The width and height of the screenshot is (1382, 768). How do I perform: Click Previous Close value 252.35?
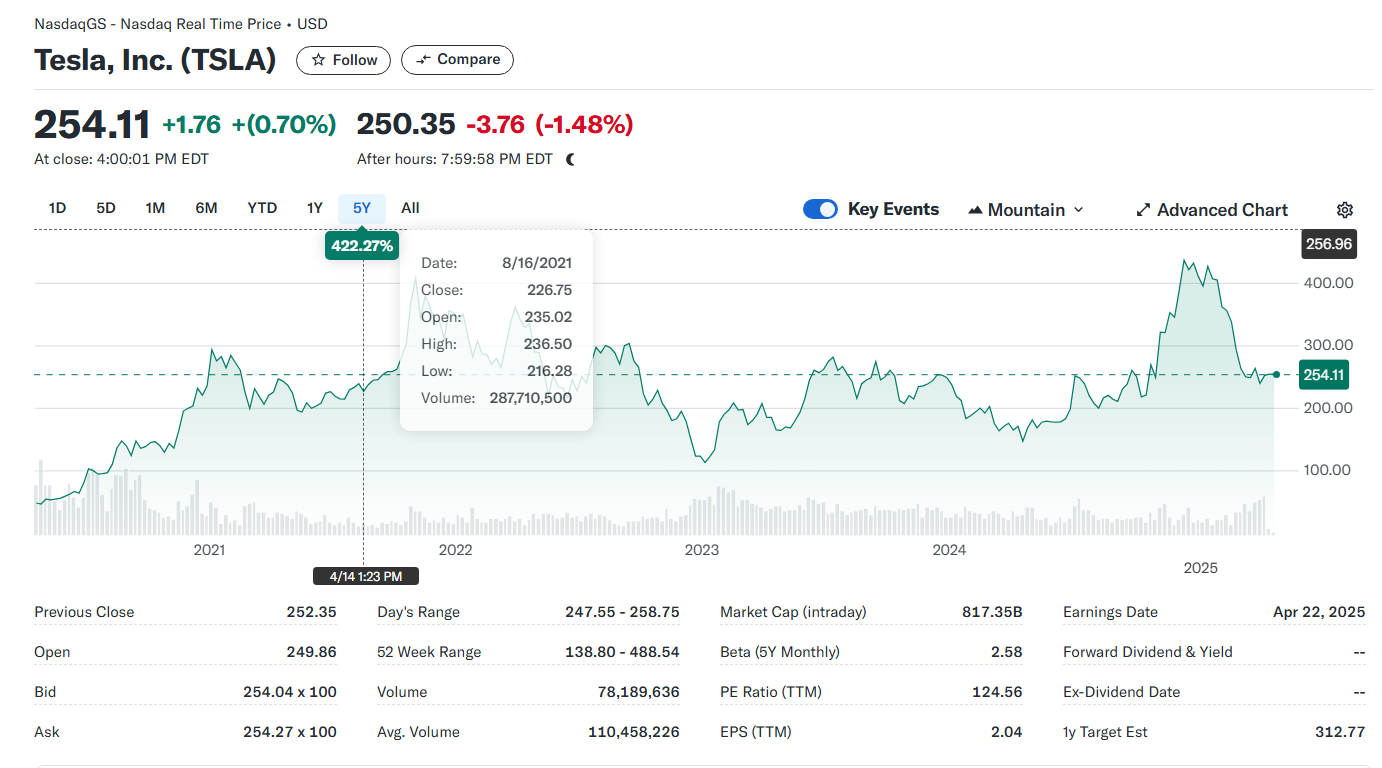[x=311, y=612]
